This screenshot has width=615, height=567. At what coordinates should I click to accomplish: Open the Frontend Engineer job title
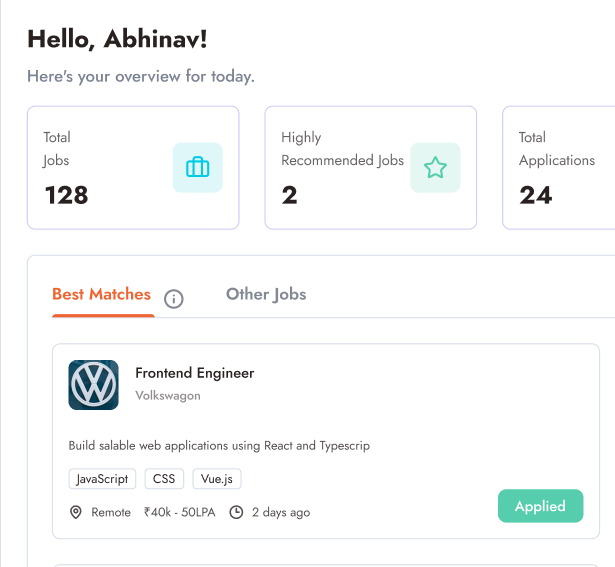point(195,373)
